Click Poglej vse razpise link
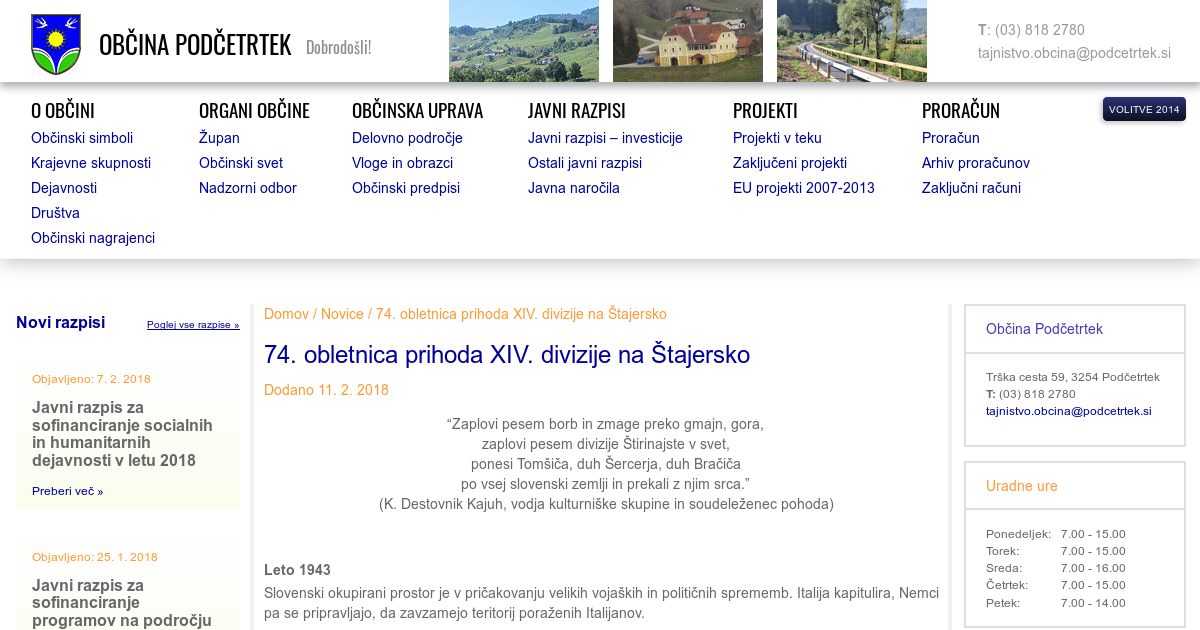Image resolution: width=1200 pixels, height=630 pixels. coord(193,325)
